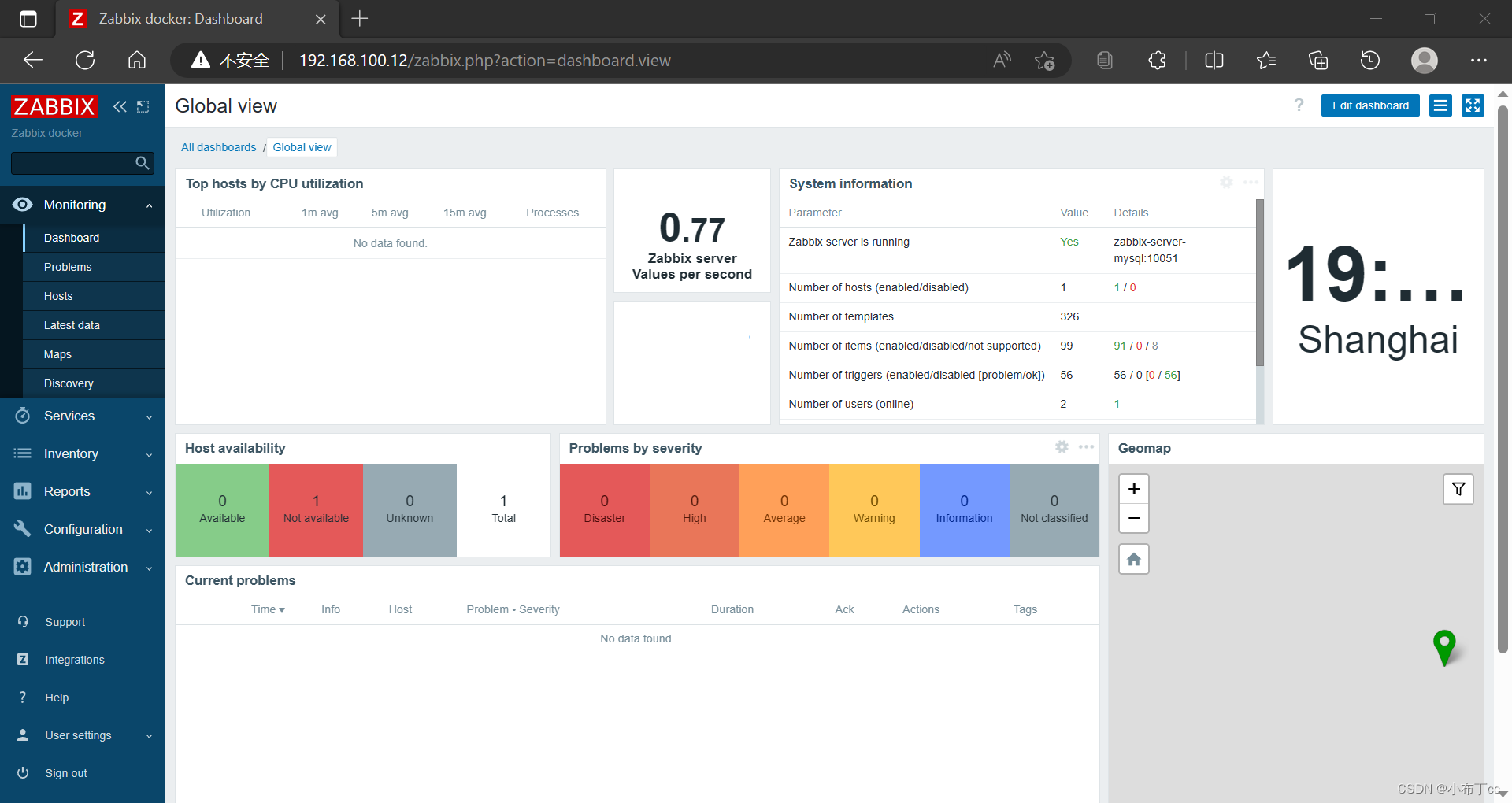Image resolution: width=1512 pixels, height=803 pixels.
Task: Open Problems by severity widget gear settings
Action: pos(1062,447)
